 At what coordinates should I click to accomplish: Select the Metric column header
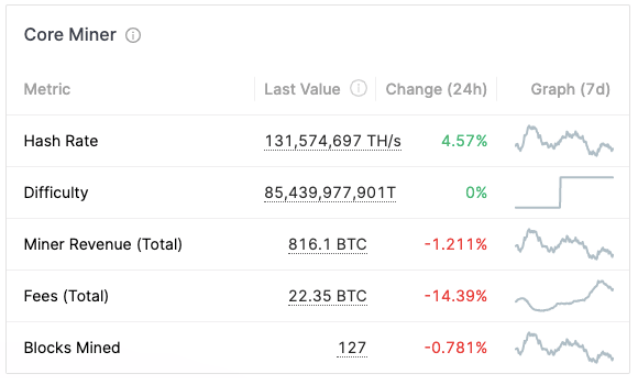click(47, 89)
